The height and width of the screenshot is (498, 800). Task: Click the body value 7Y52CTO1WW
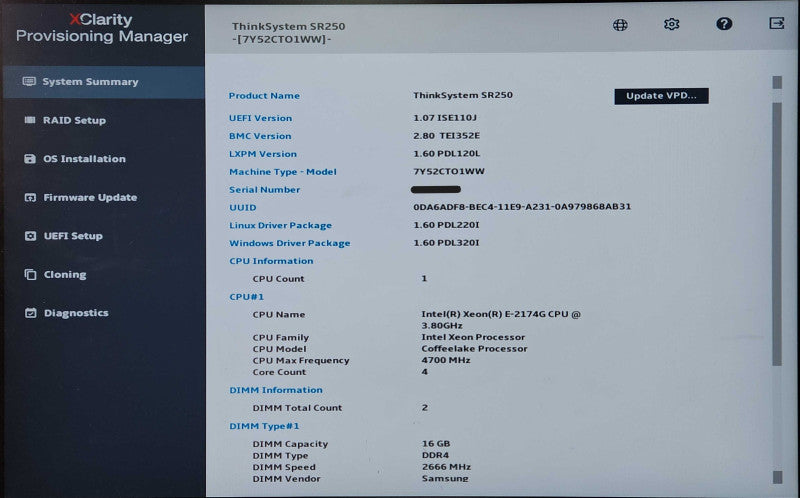[449, 171]
